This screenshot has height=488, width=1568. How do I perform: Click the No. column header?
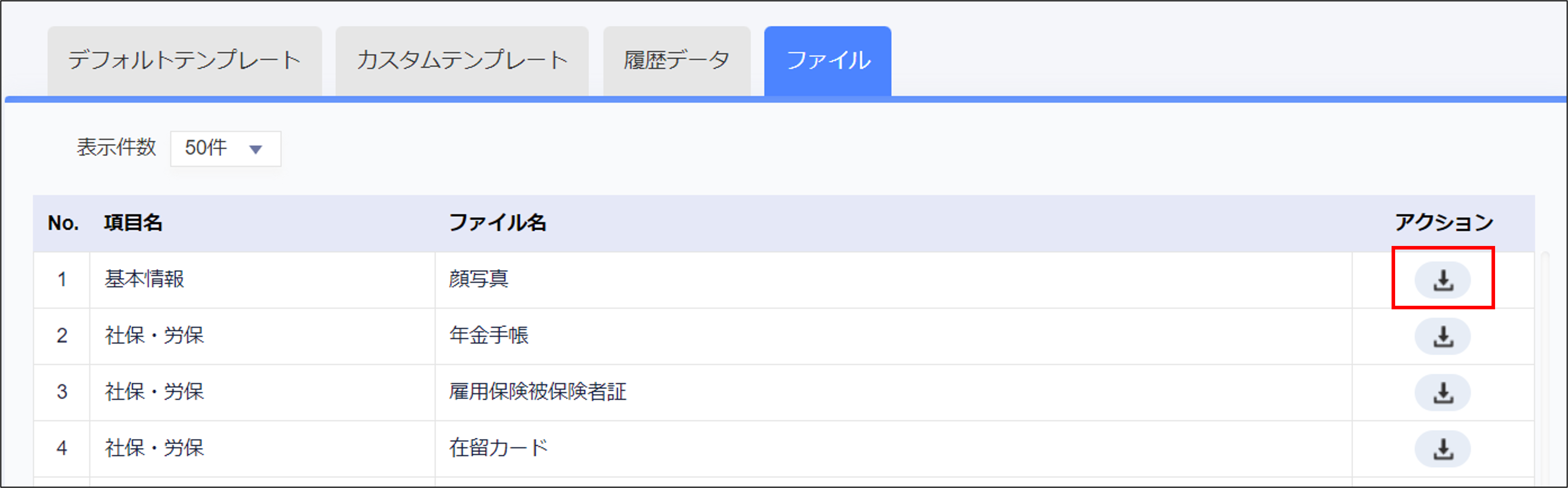pos(63,223)
